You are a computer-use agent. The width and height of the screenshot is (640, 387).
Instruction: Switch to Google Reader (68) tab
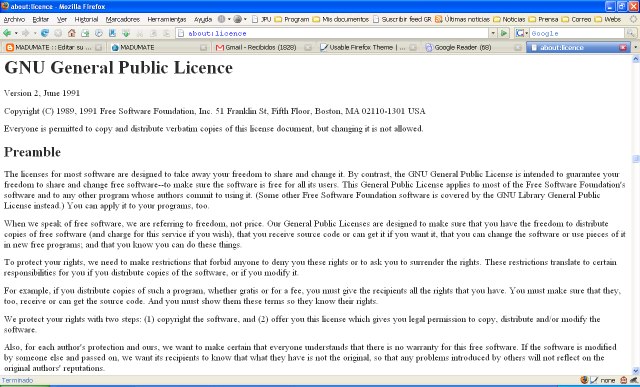click(473, 48)
